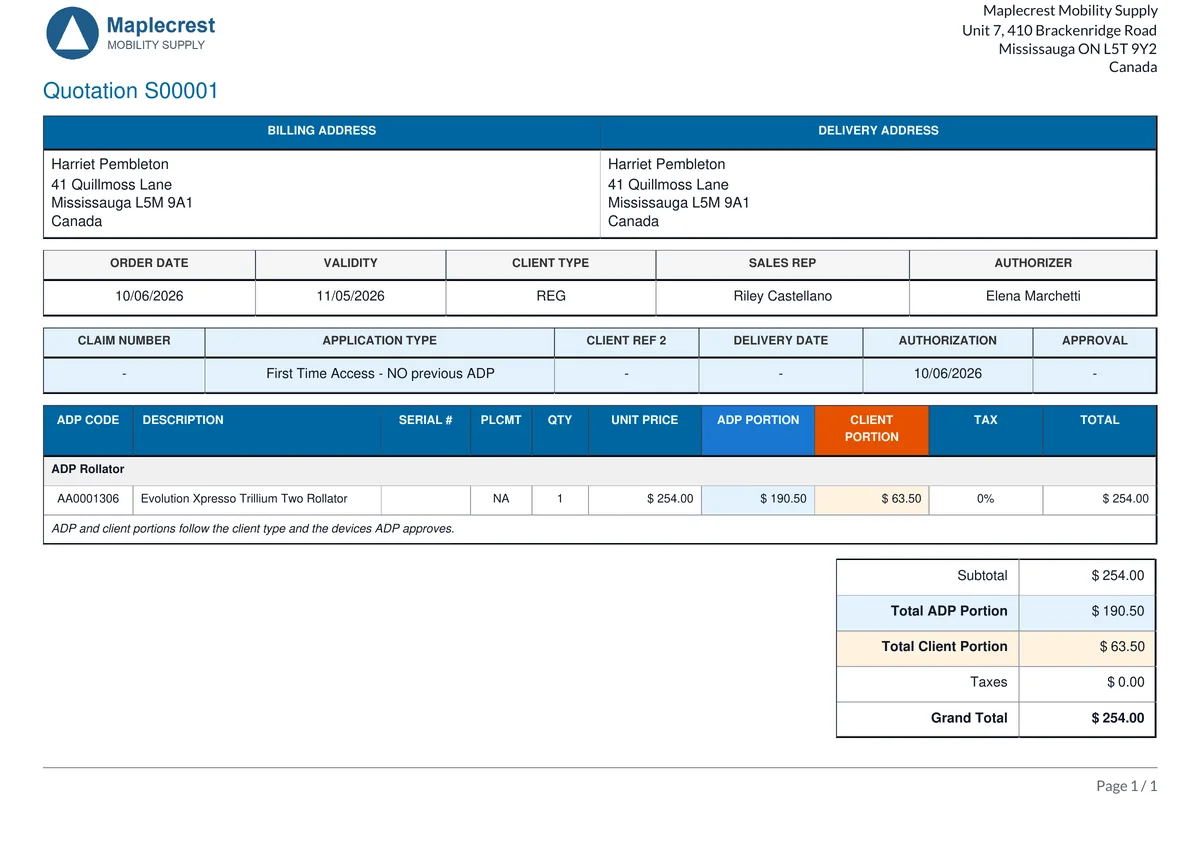Click order date value 10/06/2026
Viewport: 1200px width, 848px height.
click(x=149, y=296)
